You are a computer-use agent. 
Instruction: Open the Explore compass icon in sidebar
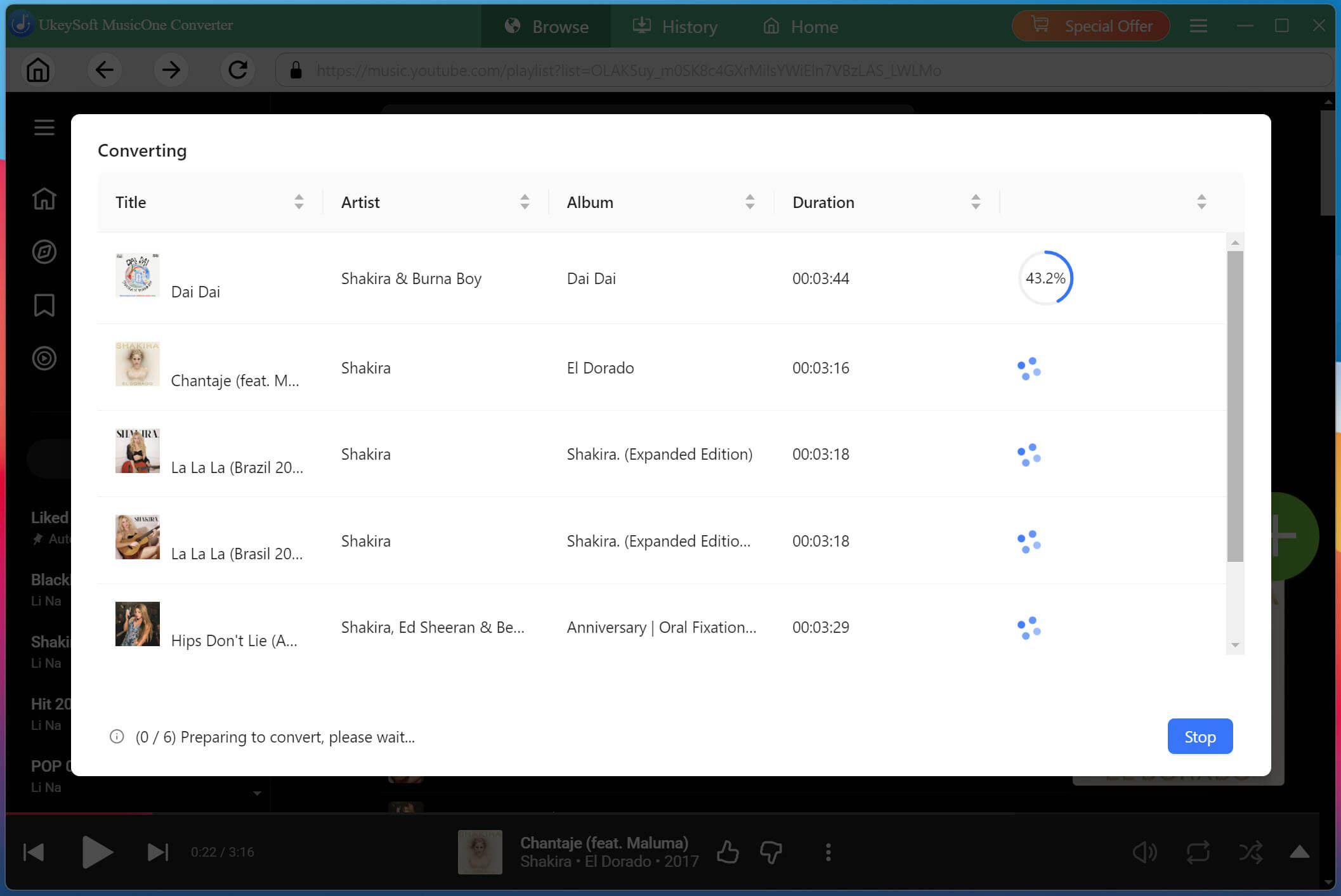point(44,252)
